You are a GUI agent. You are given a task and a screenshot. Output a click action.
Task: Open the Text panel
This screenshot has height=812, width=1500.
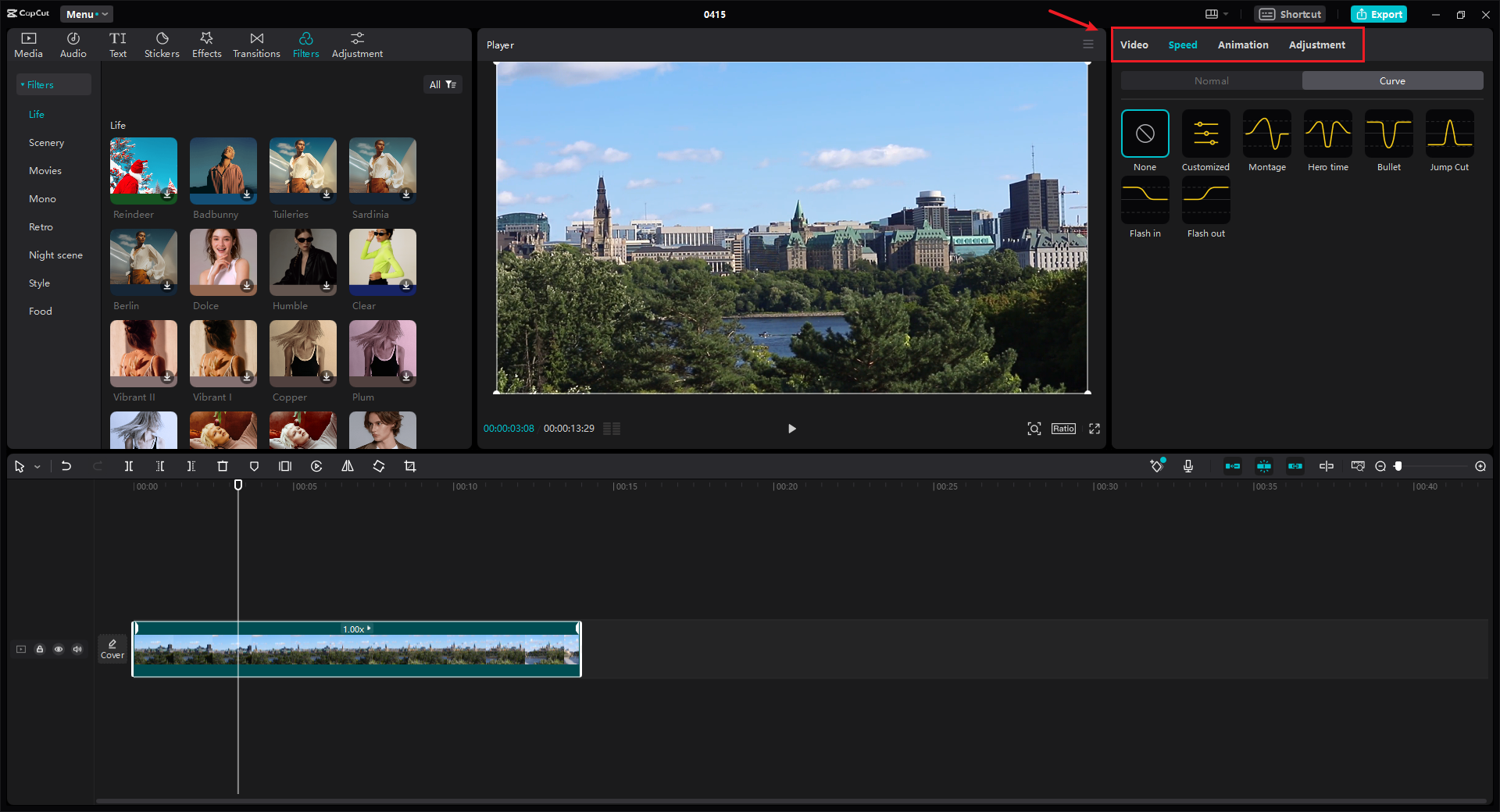tap(118, 45)
